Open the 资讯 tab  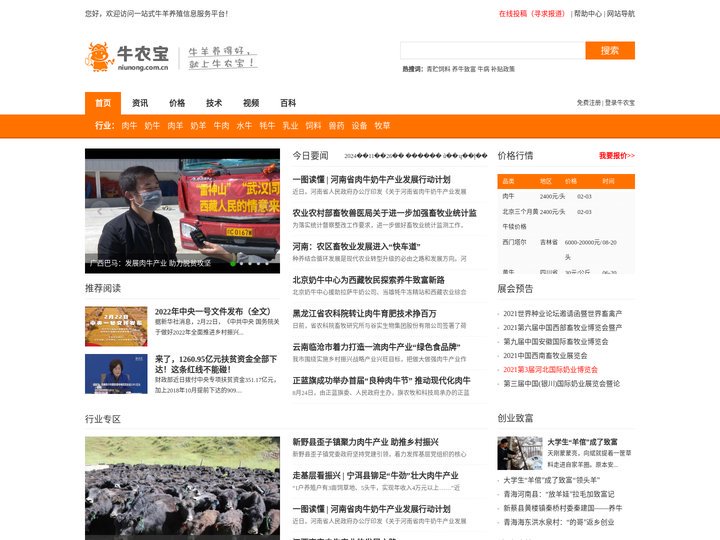click(140, 103)
